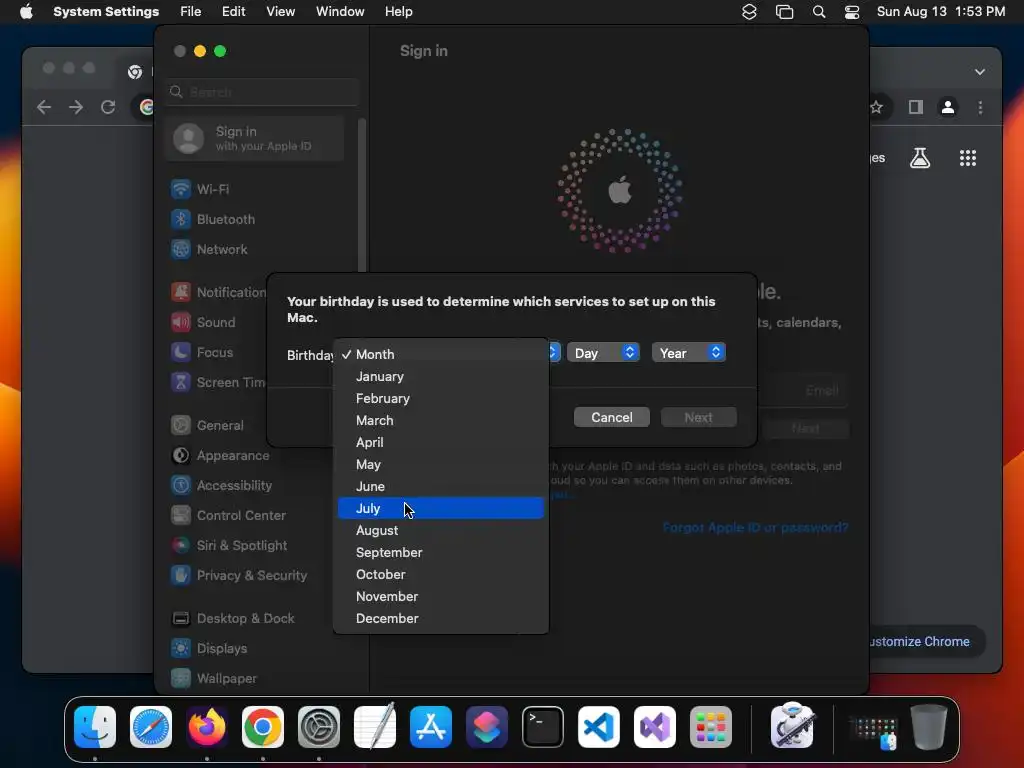The height and width of the screenshot is (768, 1024).
Task: Open Desktop & Dock settings icon
Action: 181,618
